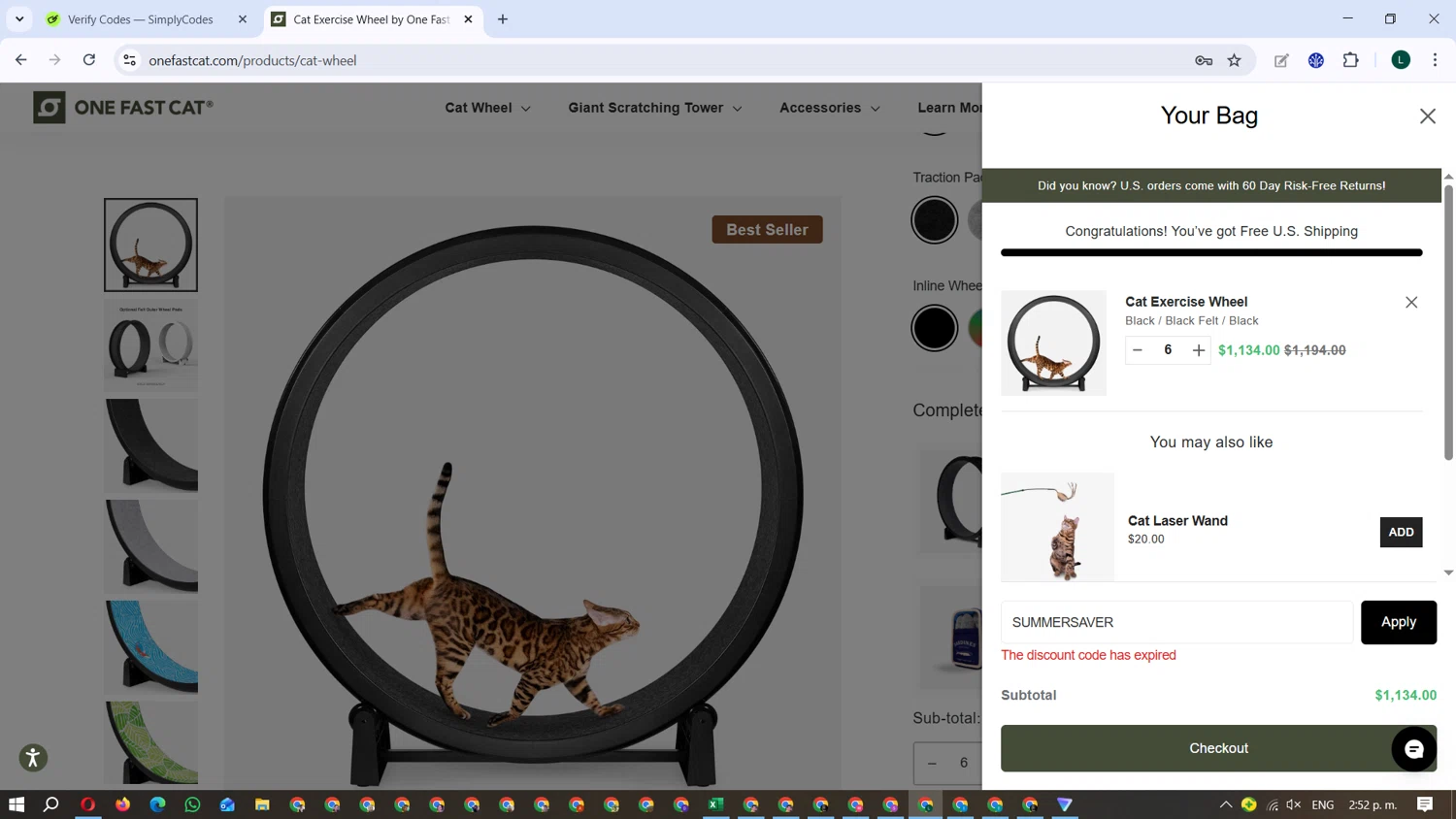Open a new browser tab

coord(503,19)
